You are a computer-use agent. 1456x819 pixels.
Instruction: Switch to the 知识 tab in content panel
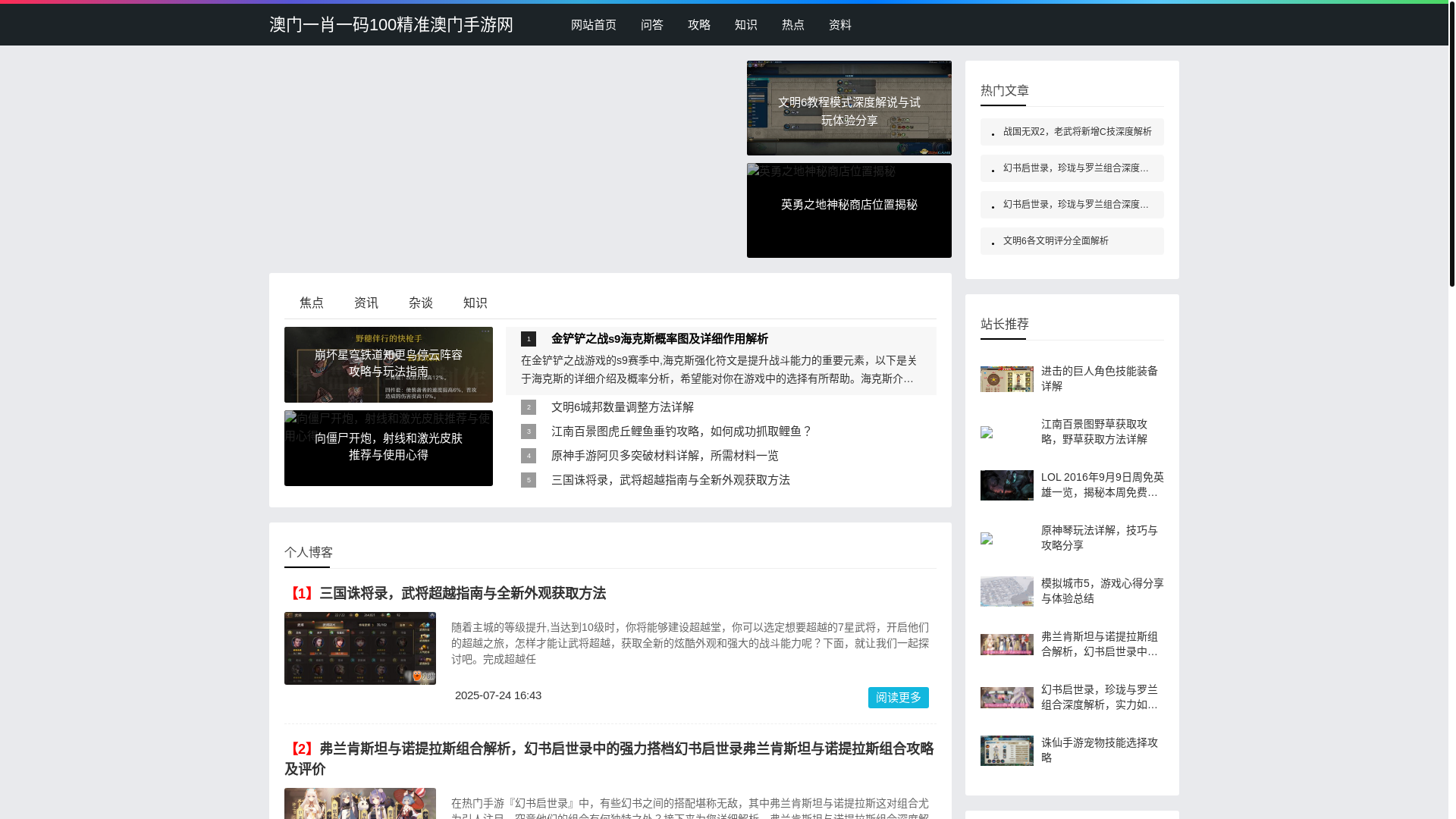click(x=475, y=303)
